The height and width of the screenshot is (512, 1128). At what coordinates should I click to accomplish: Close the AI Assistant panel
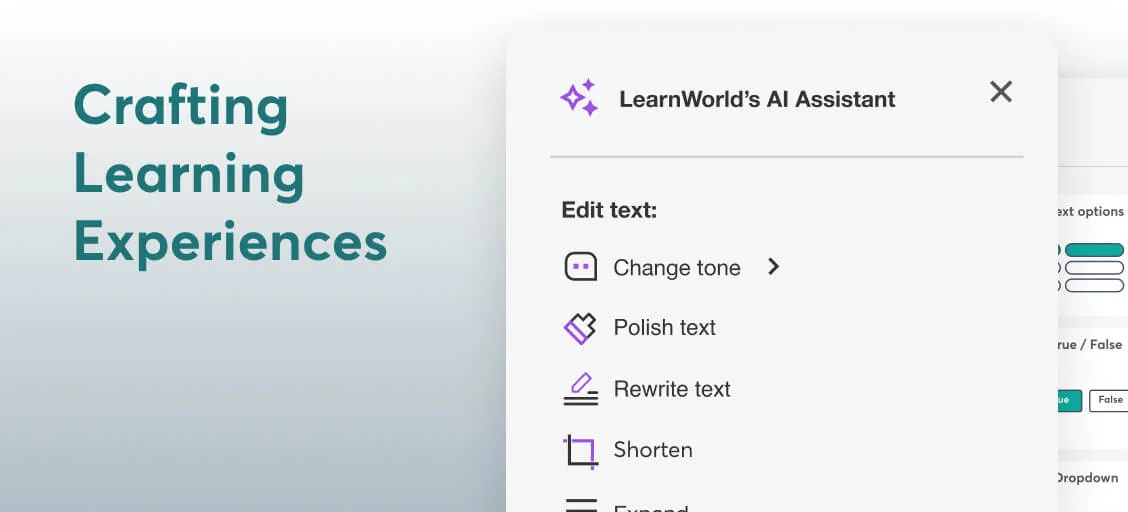[1001, 92]
